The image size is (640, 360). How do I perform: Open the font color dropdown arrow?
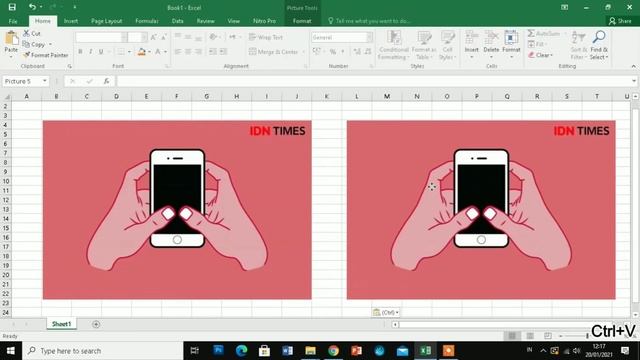point(166,52)
